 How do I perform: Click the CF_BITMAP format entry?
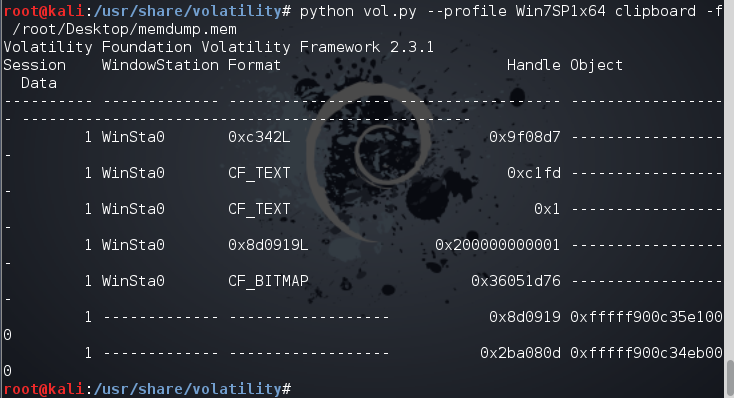[268, 281]
